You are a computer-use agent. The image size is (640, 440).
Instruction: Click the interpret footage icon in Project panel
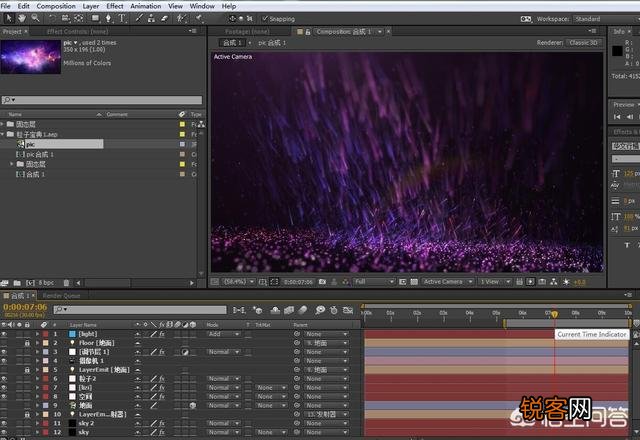6,283
